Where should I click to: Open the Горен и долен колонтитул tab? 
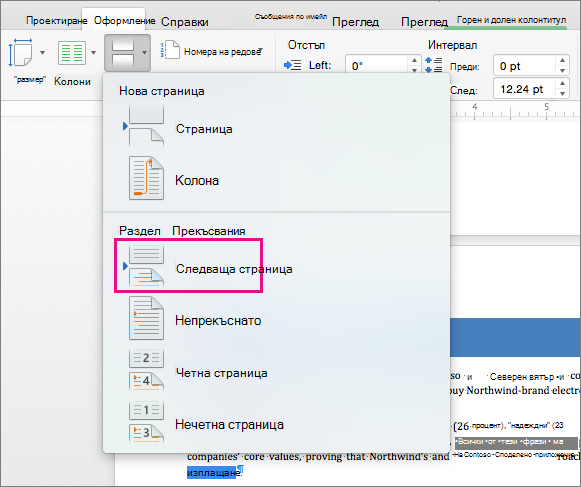(511, 20)
